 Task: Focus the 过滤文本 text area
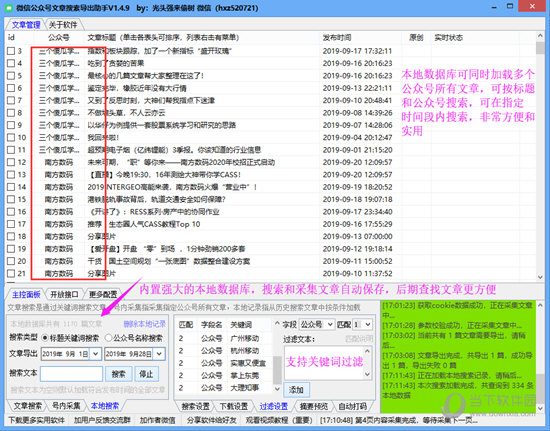coord(324,363)
